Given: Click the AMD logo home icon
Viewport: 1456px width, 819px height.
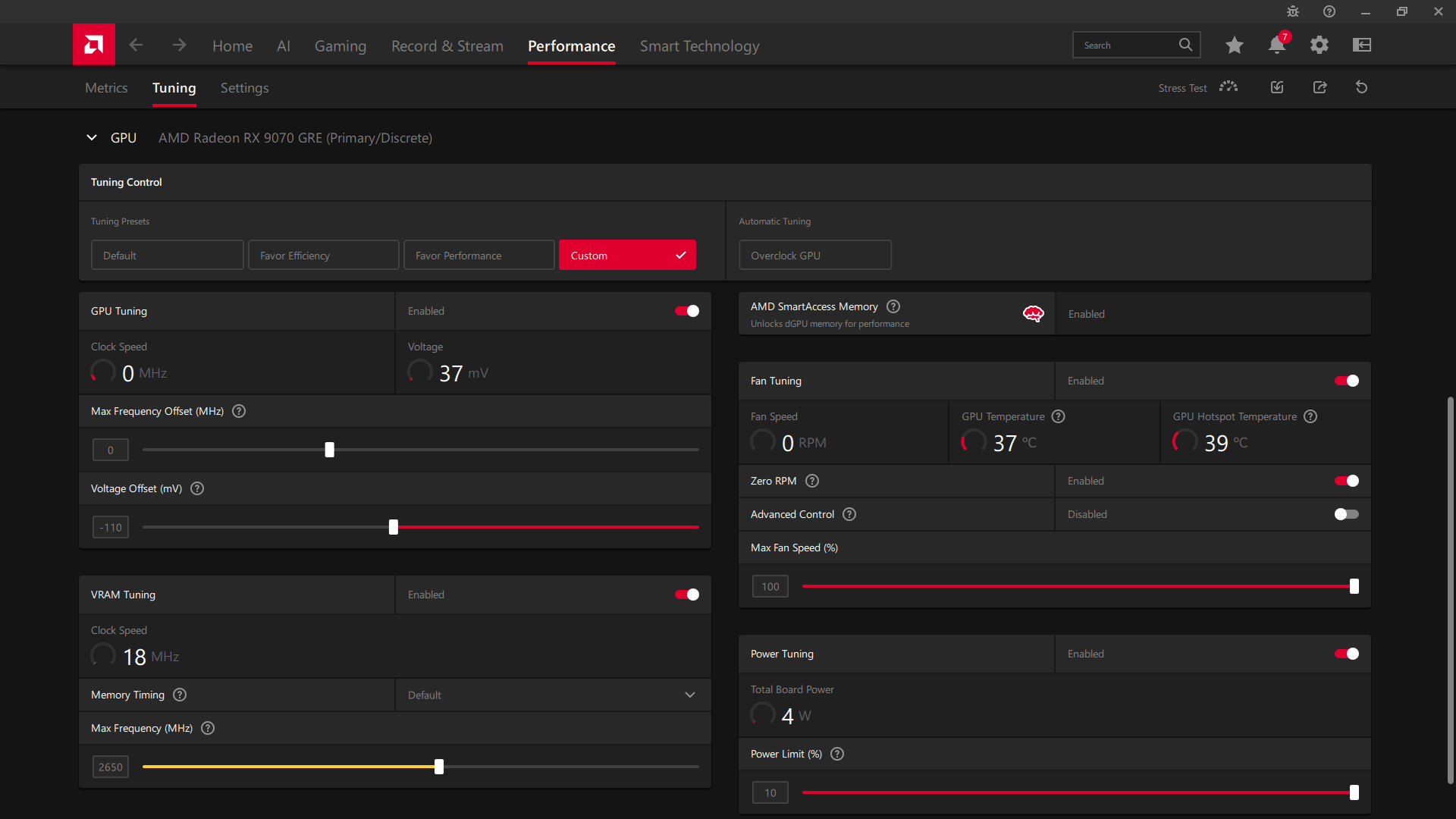Looking at the screenshot, I should [94, 45].
